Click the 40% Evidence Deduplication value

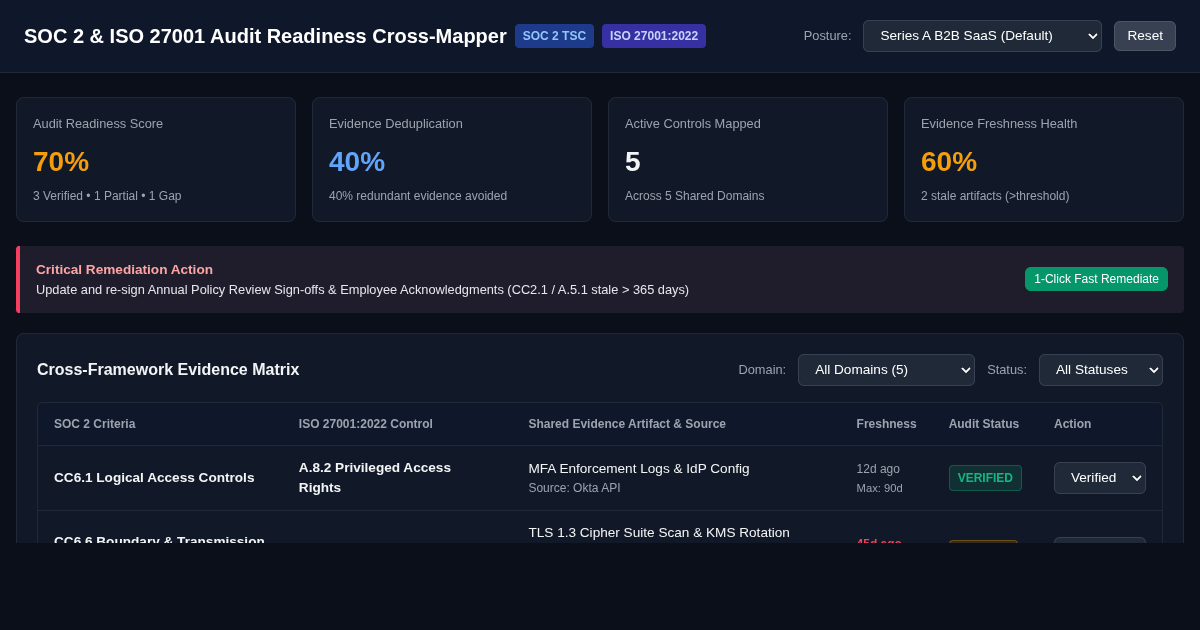[357, 162]
